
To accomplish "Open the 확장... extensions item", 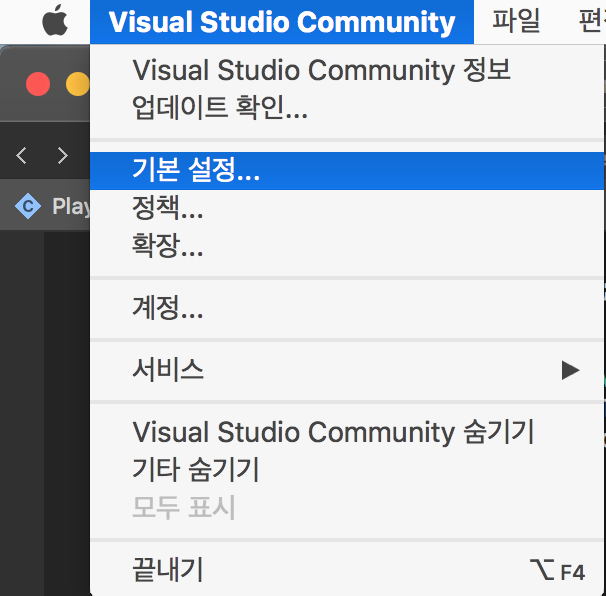I will coord(347,246).
